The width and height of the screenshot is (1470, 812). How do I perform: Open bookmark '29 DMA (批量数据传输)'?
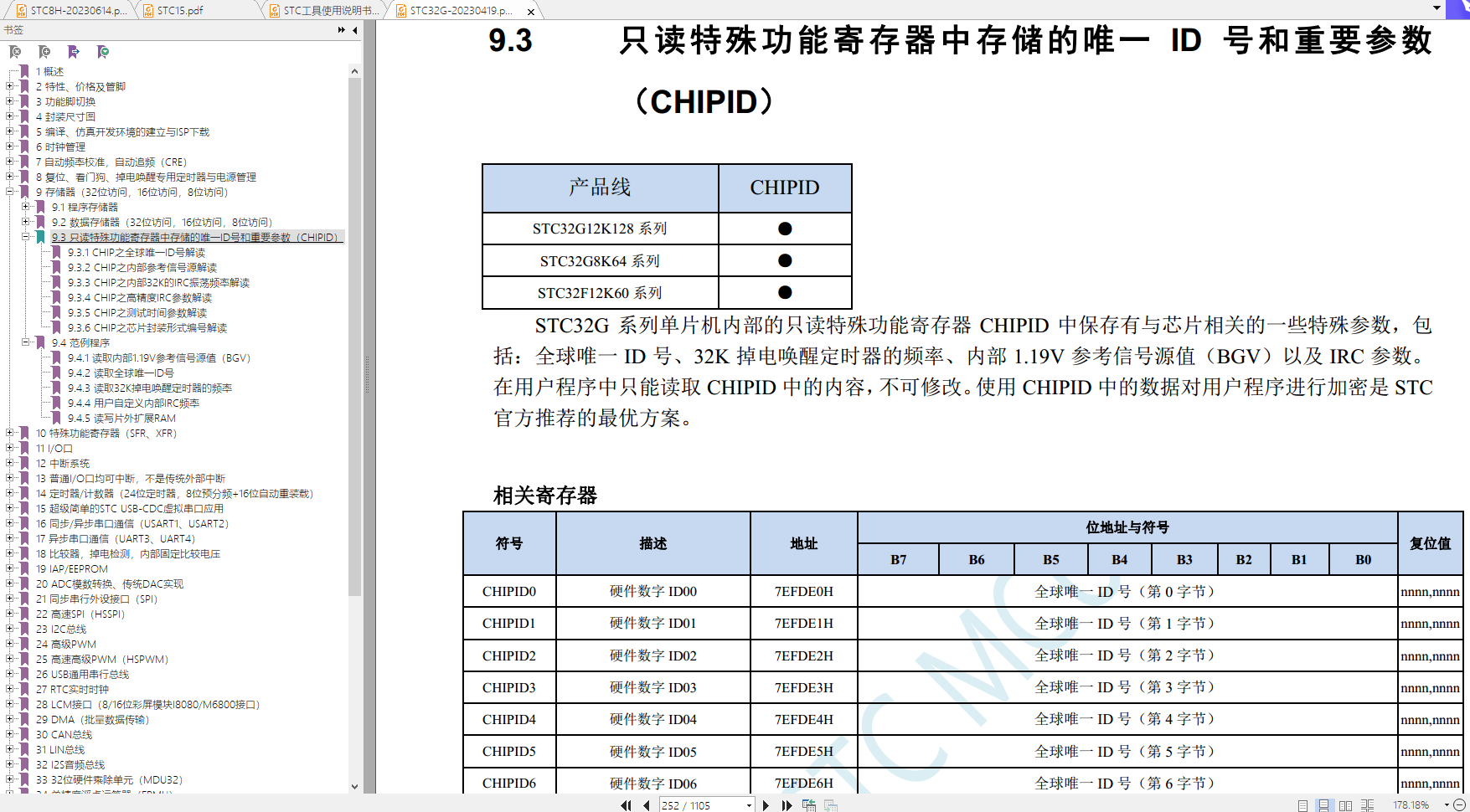pyautogui.click(x=92, y=719)
